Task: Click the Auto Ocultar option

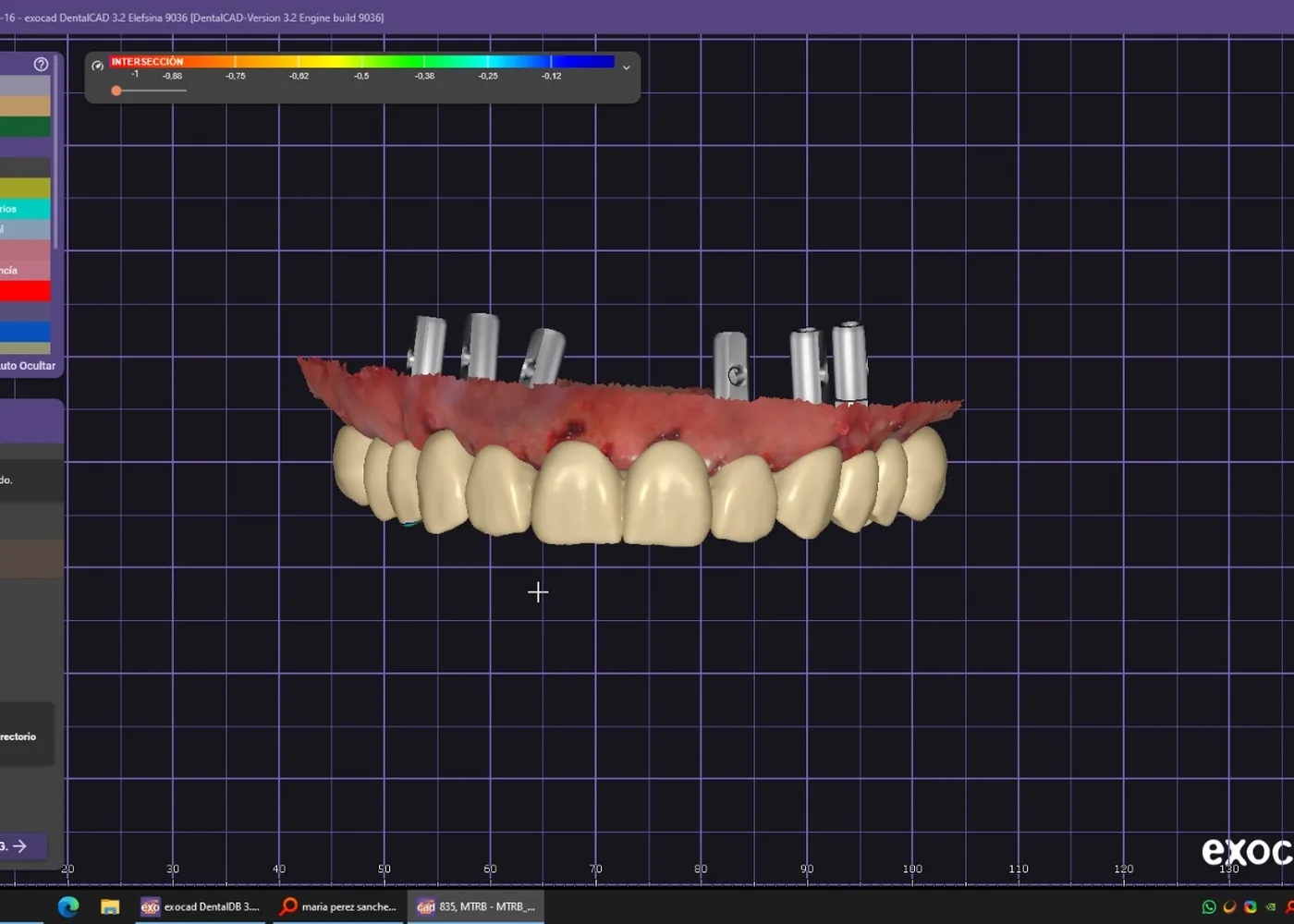Action: [28, 366]
